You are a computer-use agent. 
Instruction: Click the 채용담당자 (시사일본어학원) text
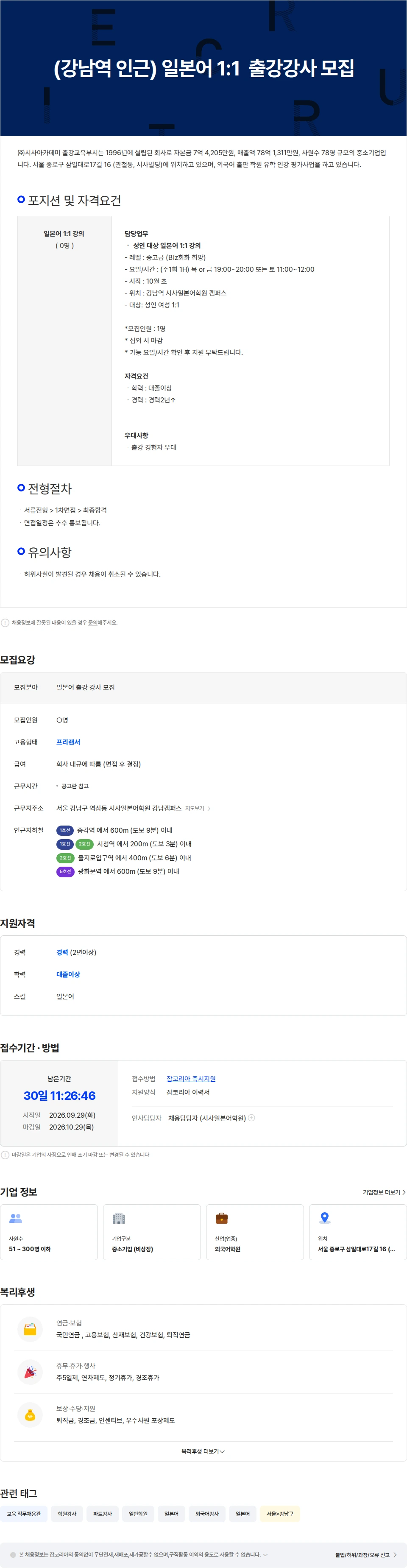point(207,1118)
